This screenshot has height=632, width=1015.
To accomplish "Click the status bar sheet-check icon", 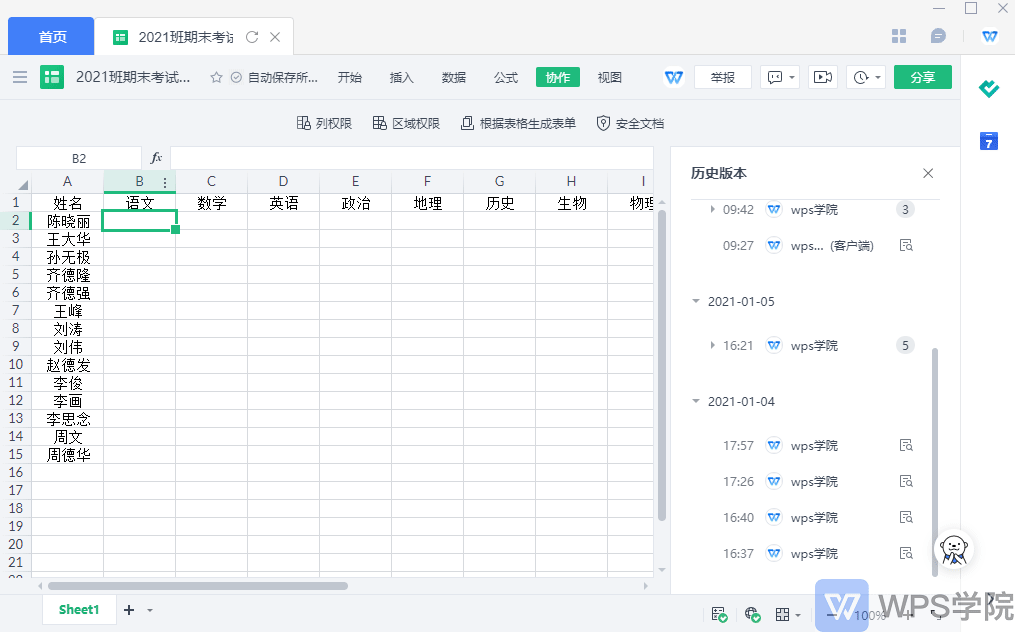I will (719, 614).
